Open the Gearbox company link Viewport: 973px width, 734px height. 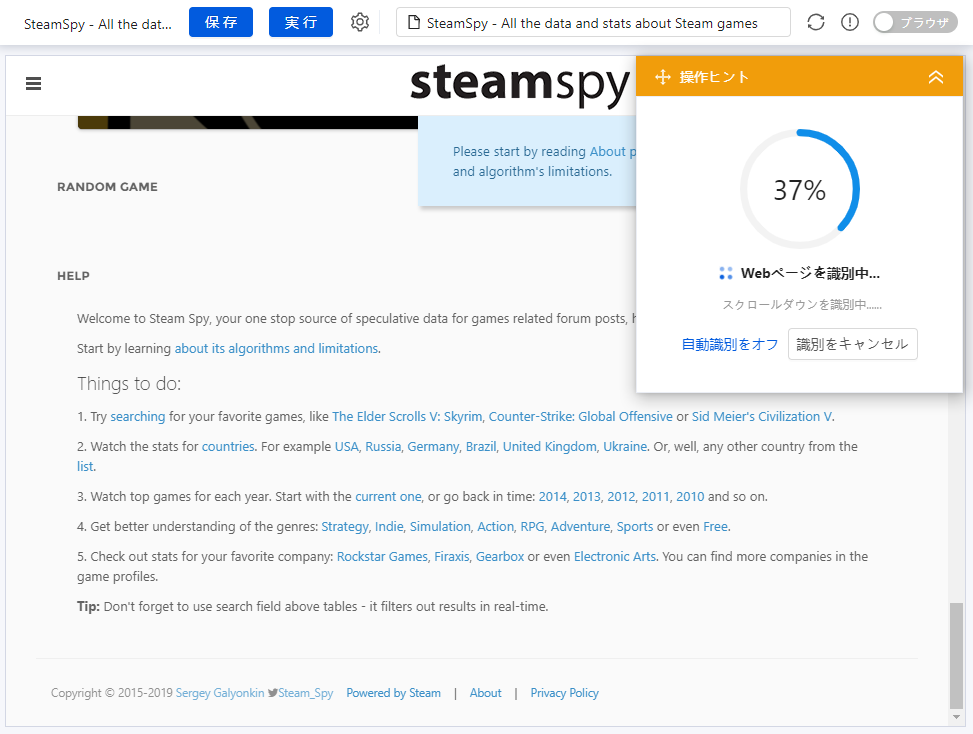tap(500, 556)
